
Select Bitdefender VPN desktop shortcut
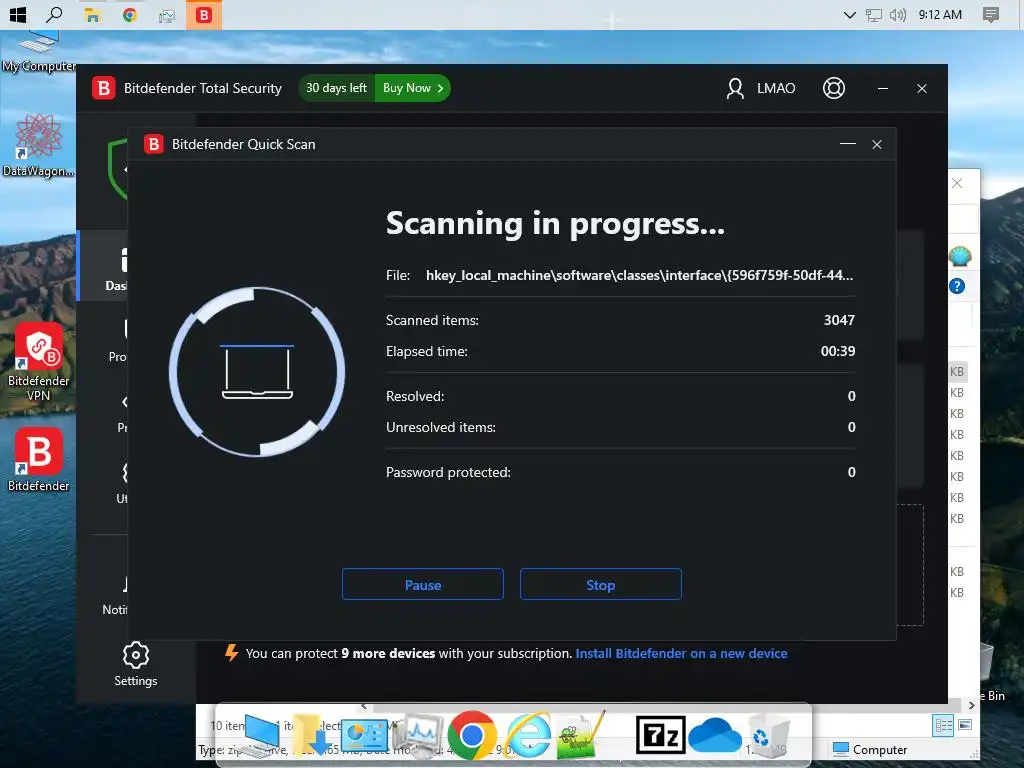tap(38, 362)
